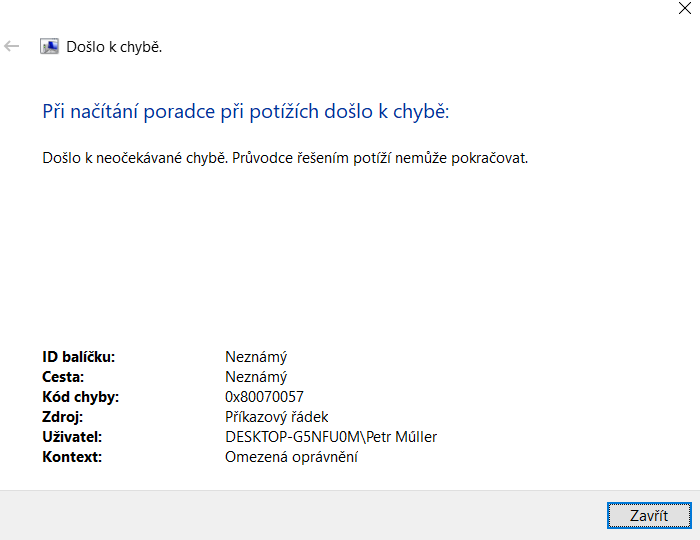Click the 'Cesta:' label

coord(63,377)
